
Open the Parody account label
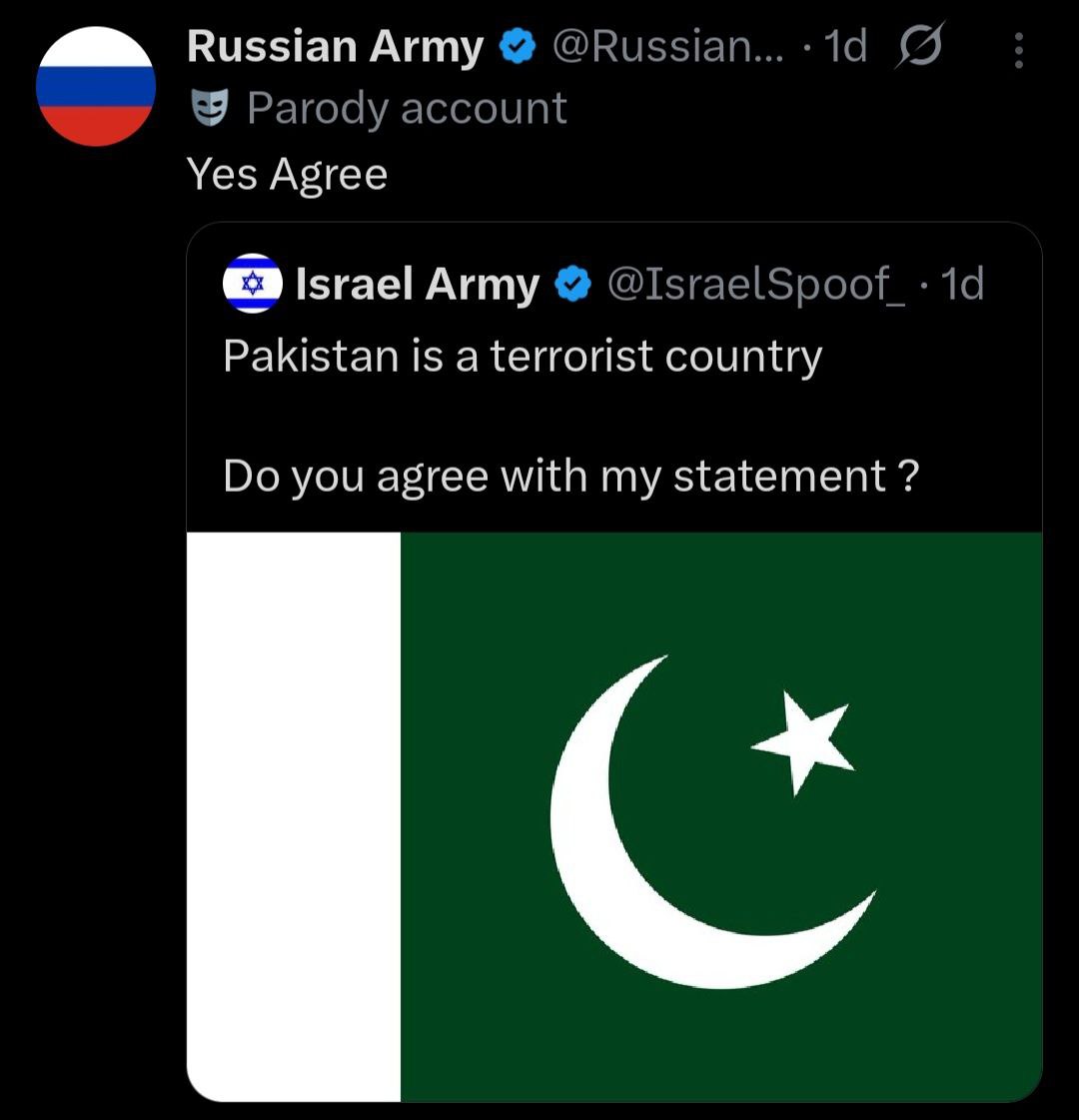pos(407,109)
